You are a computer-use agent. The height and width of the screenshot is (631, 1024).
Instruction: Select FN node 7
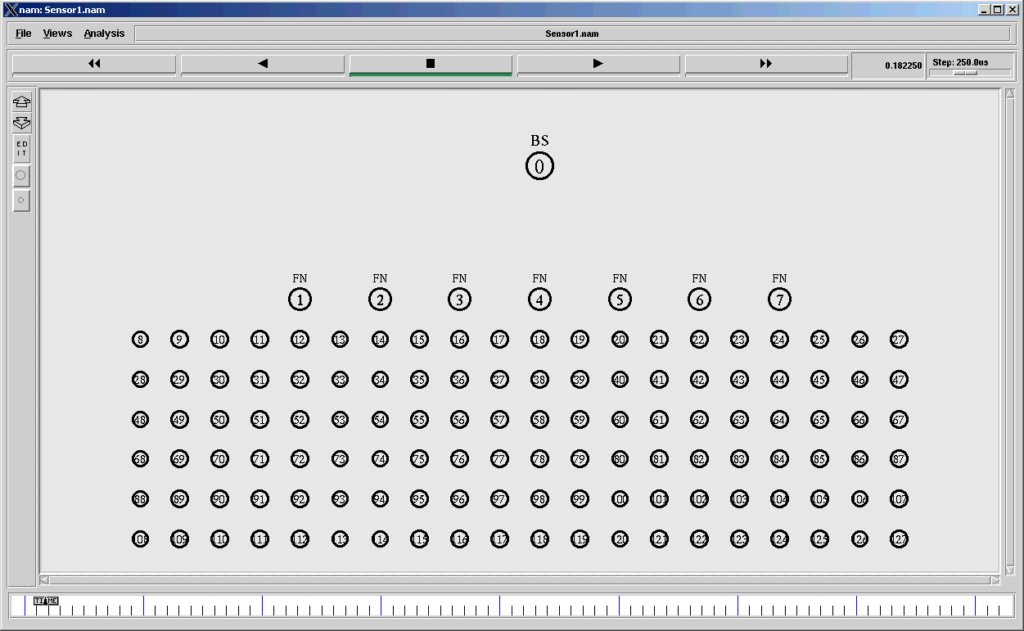click(x=780, y=300)
